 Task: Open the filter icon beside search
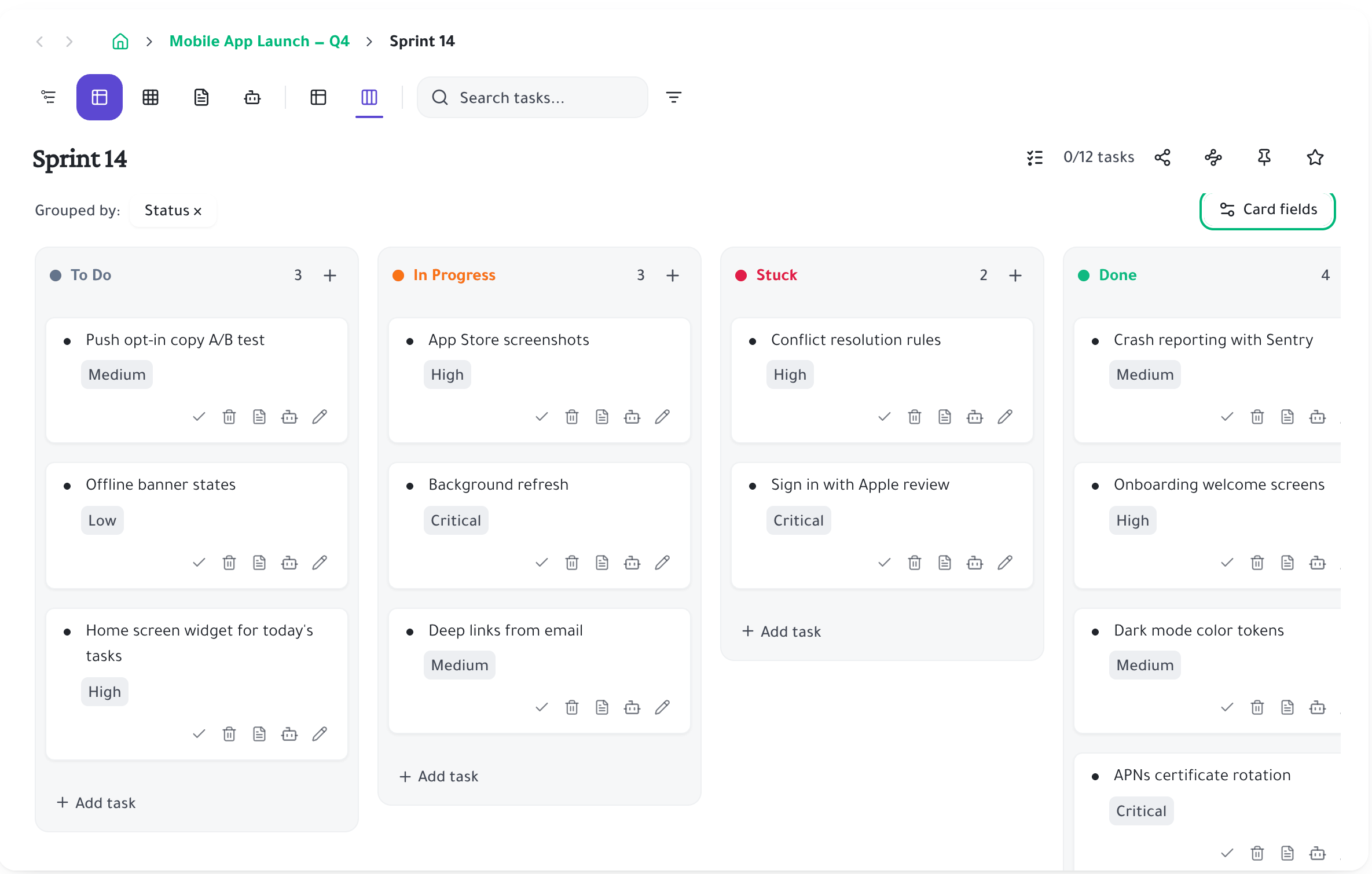coord(674,97)
